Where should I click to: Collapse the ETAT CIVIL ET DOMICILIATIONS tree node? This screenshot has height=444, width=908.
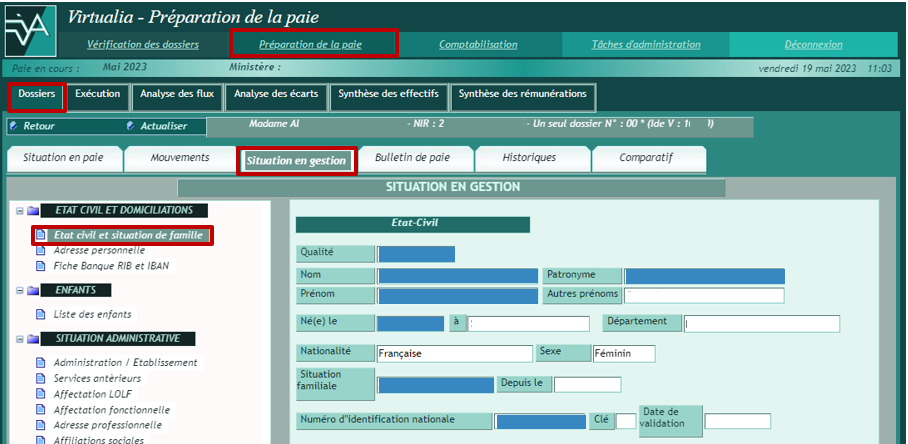tap(19, 211)
